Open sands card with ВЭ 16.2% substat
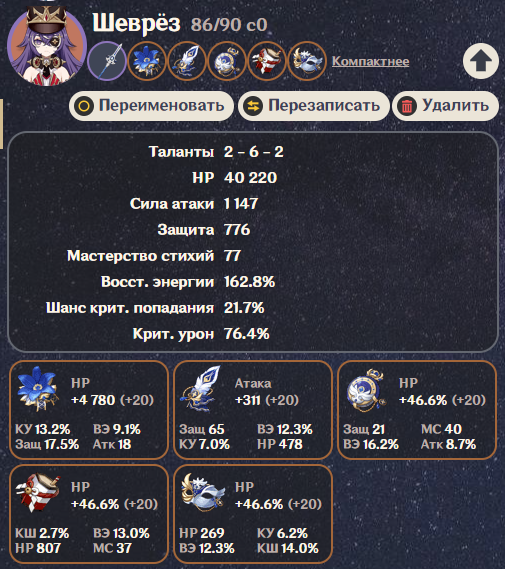505x569 pixels. (x=417, y=410)
